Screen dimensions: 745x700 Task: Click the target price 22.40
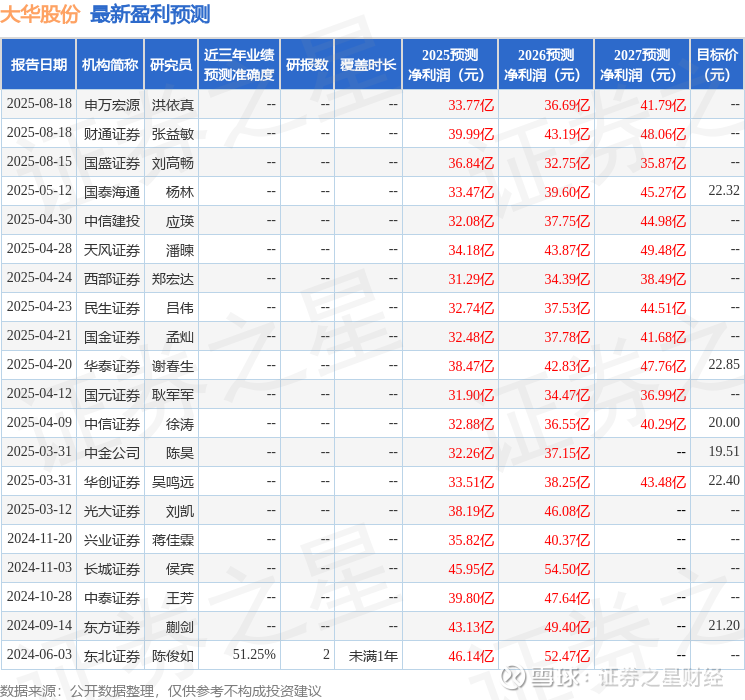pyautogui.click(x=724, y=480)
